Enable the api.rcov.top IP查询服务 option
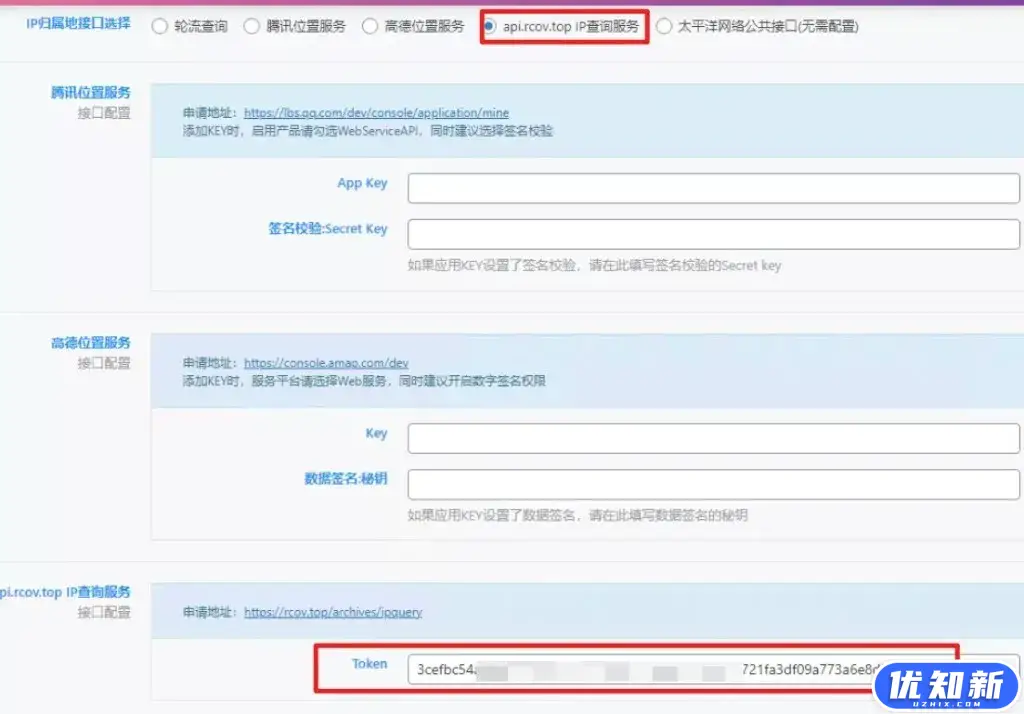The width and height of the screenshot is (1024, 714). 491,26
